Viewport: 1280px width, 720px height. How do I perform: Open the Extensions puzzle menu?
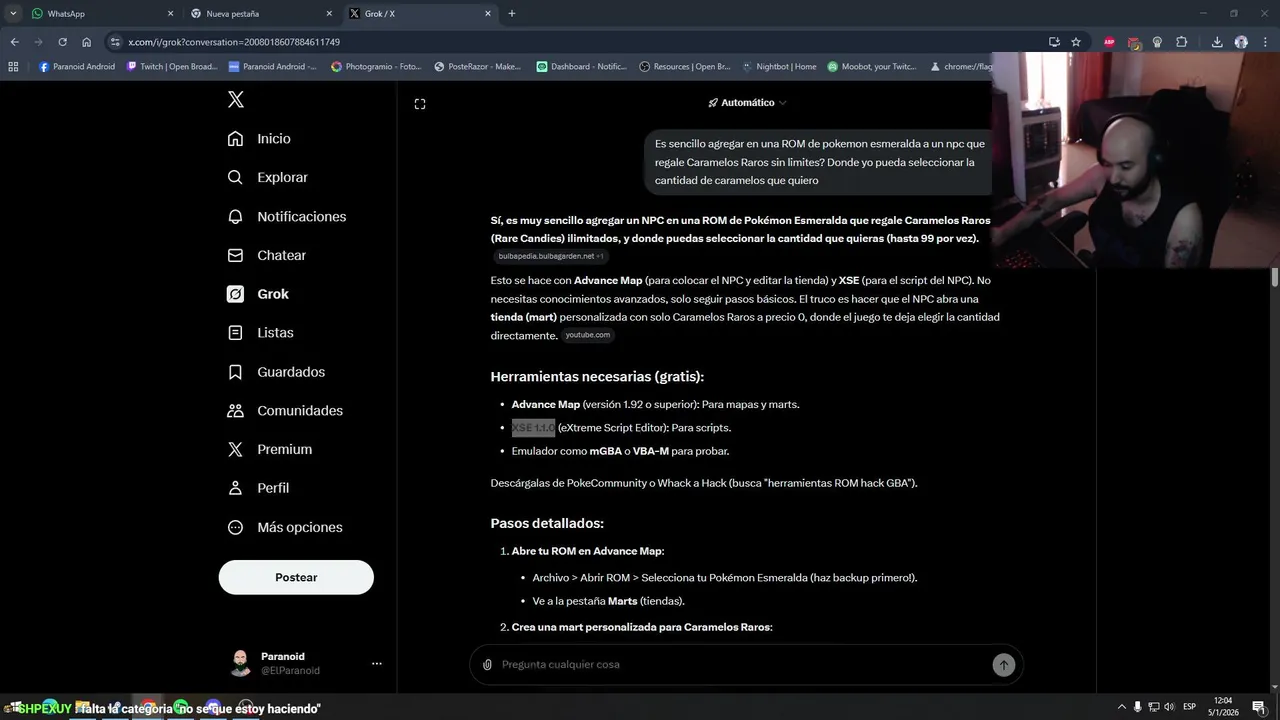1182,42
